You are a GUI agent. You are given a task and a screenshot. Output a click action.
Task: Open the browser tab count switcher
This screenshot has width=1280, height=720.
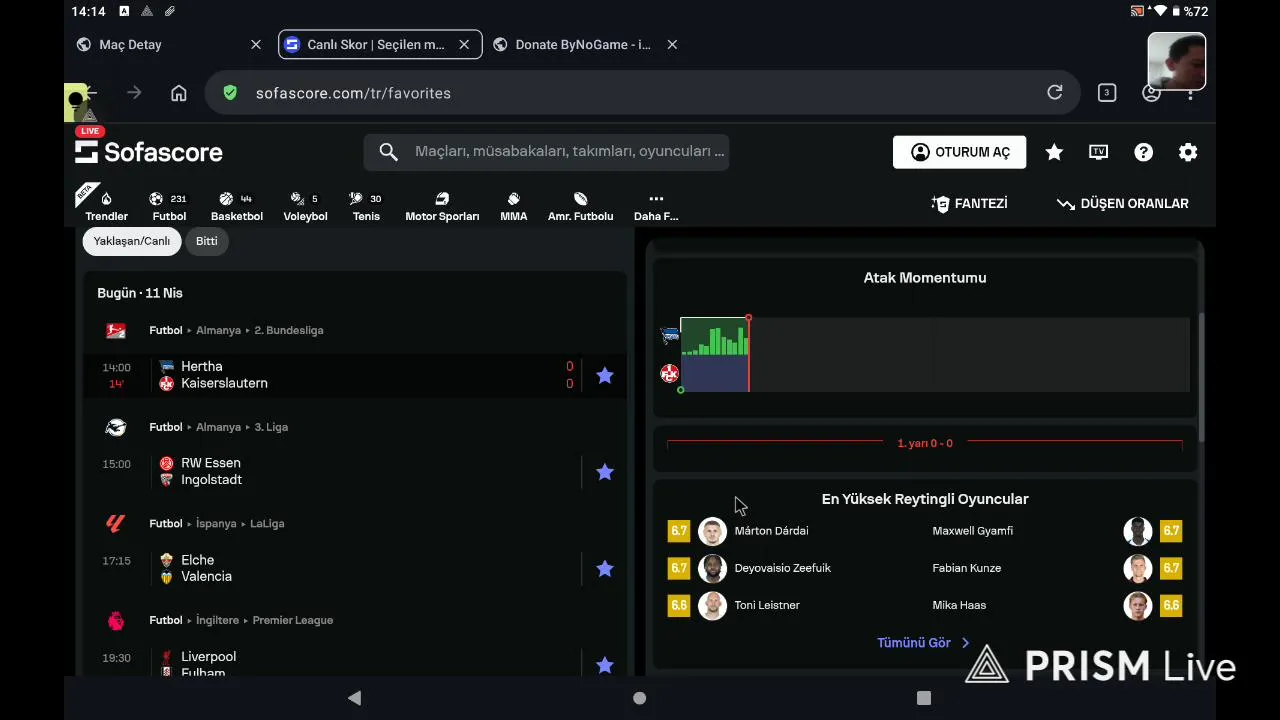pyautogui.click(x=1107, y=93)
